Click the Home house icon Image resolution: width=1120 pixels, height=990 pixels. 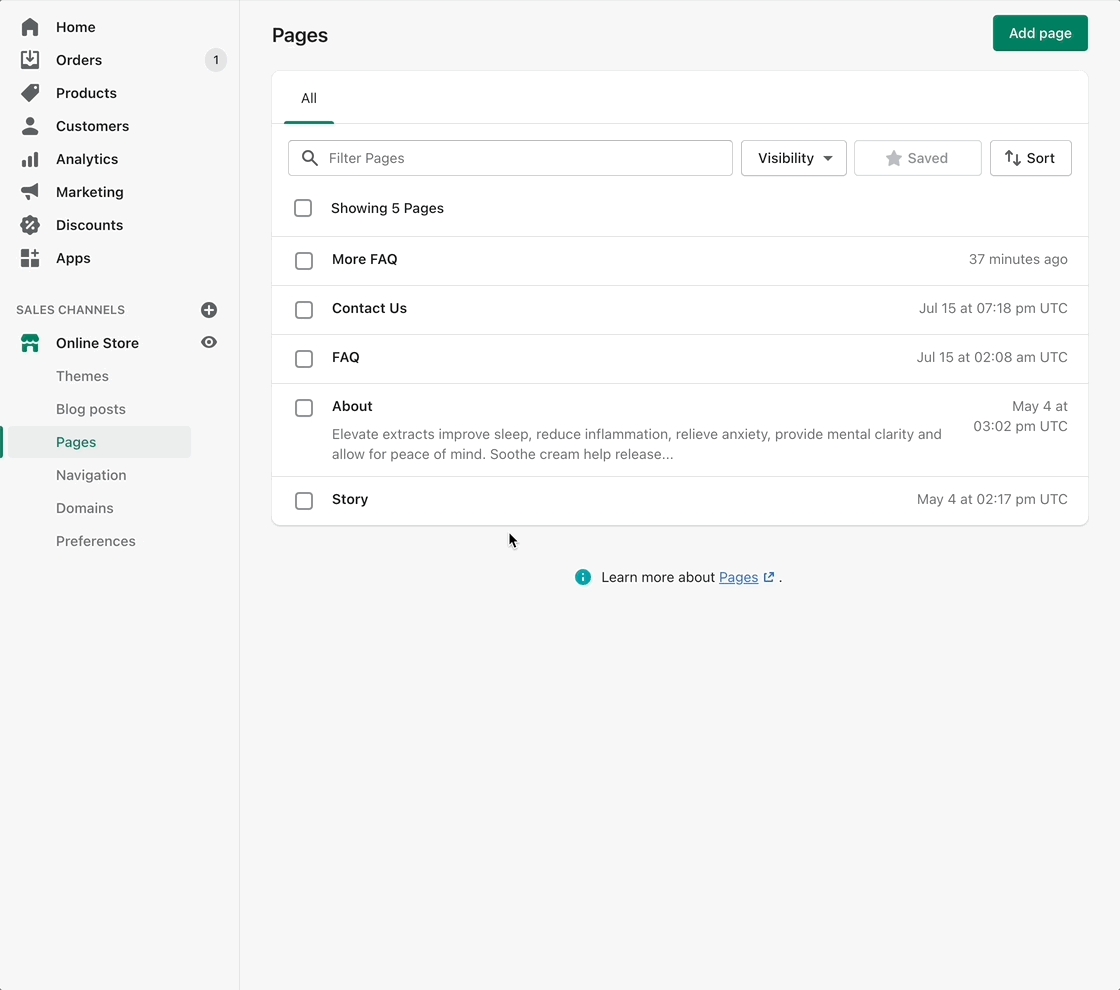pos(30,27)
